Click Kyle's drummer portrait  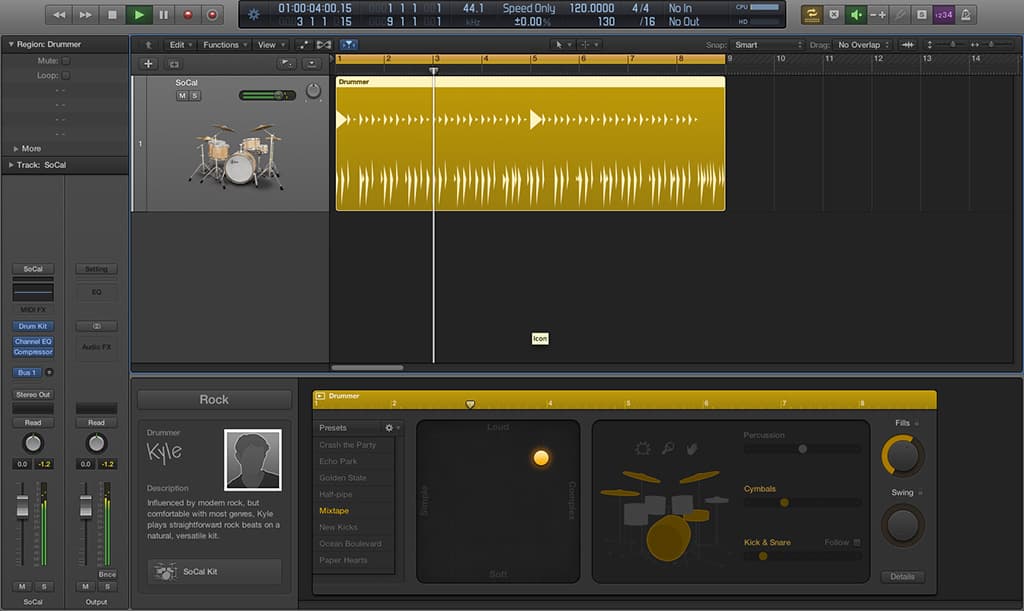click(x=253, y=460)
